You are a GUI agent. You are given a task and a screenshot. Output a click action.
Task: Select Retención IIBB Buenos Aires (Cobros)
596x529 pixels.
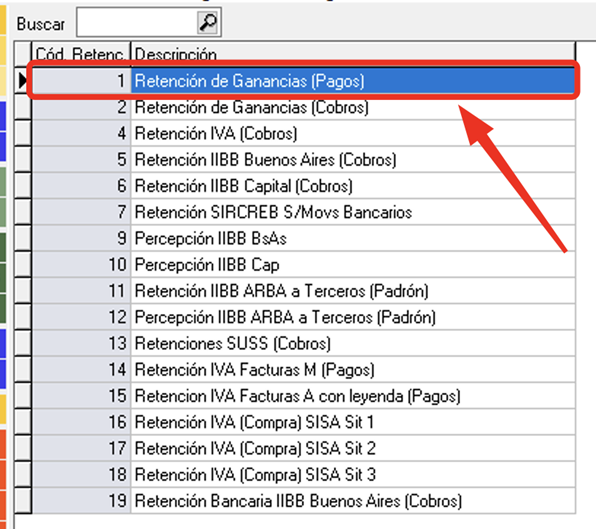[x=304, y=160]
